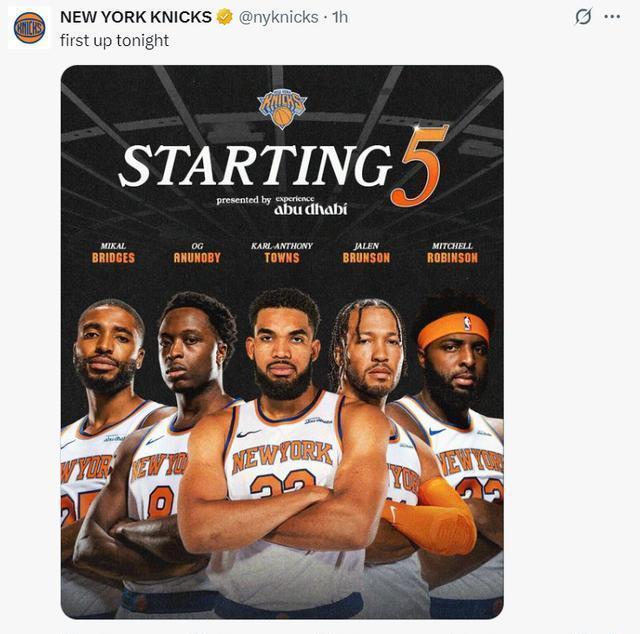Click the Experience Abu Dhabi sponsor logo
The height and width of the screenshot is (634, 640).
click(x=311, y=205)
